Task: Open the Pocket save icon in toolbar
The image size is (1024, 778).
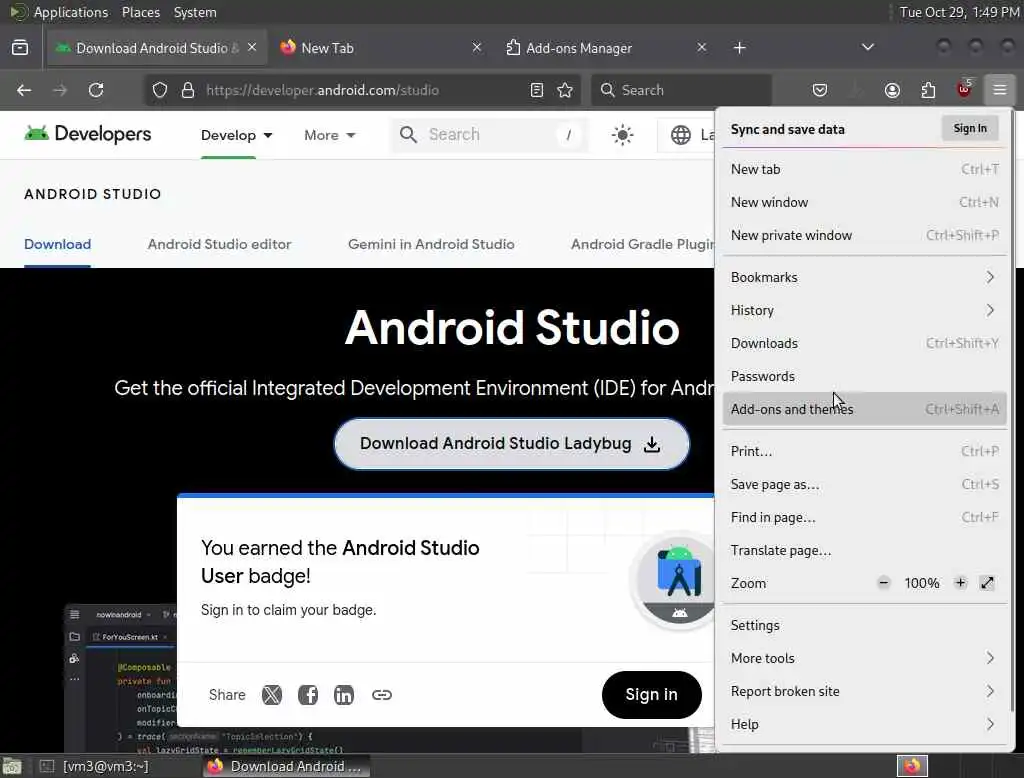Action: tap(820, 90)
